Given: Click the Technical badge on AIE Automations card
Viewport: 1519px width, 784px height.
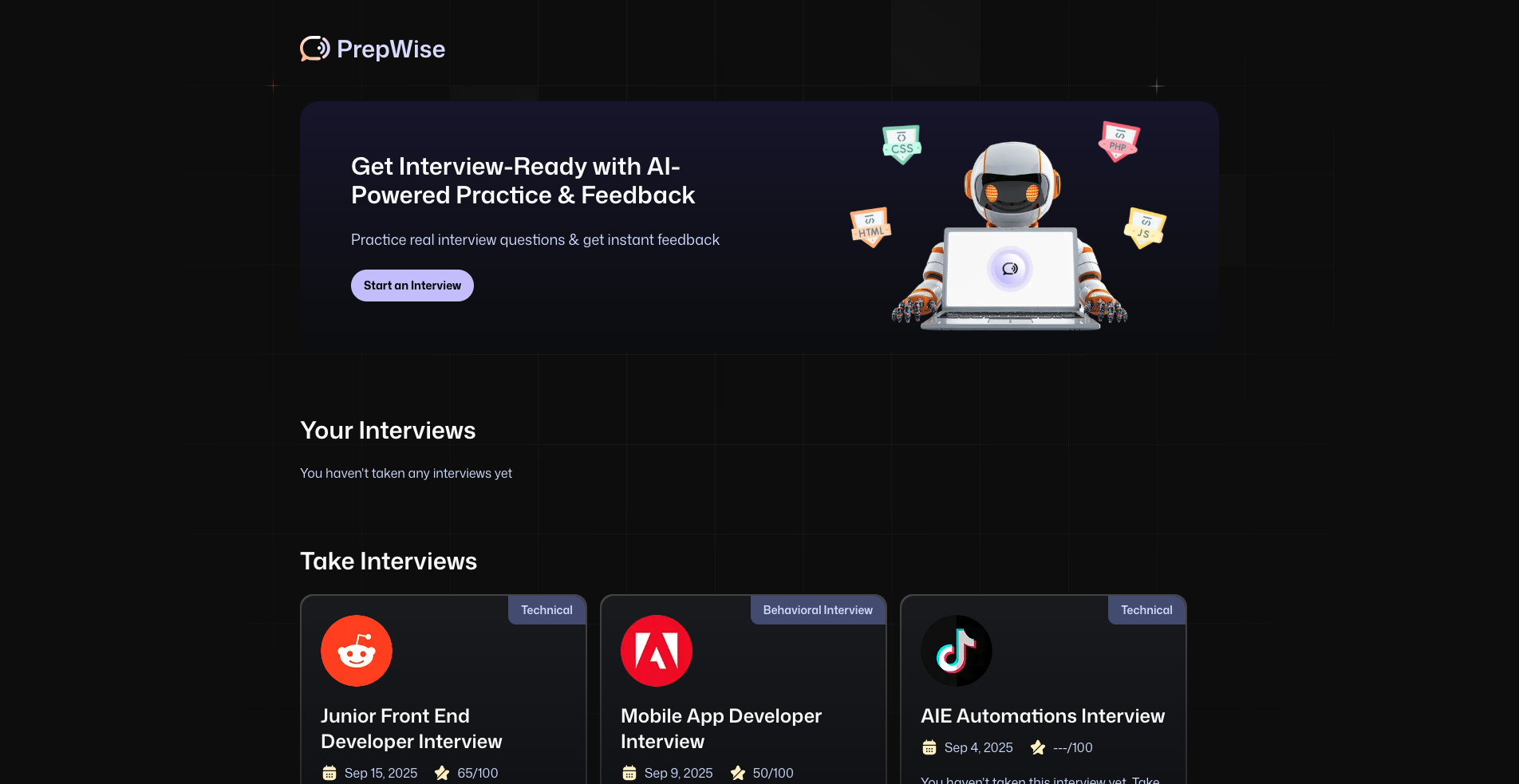Looking at the screenshot, I should pos(1146,610).
